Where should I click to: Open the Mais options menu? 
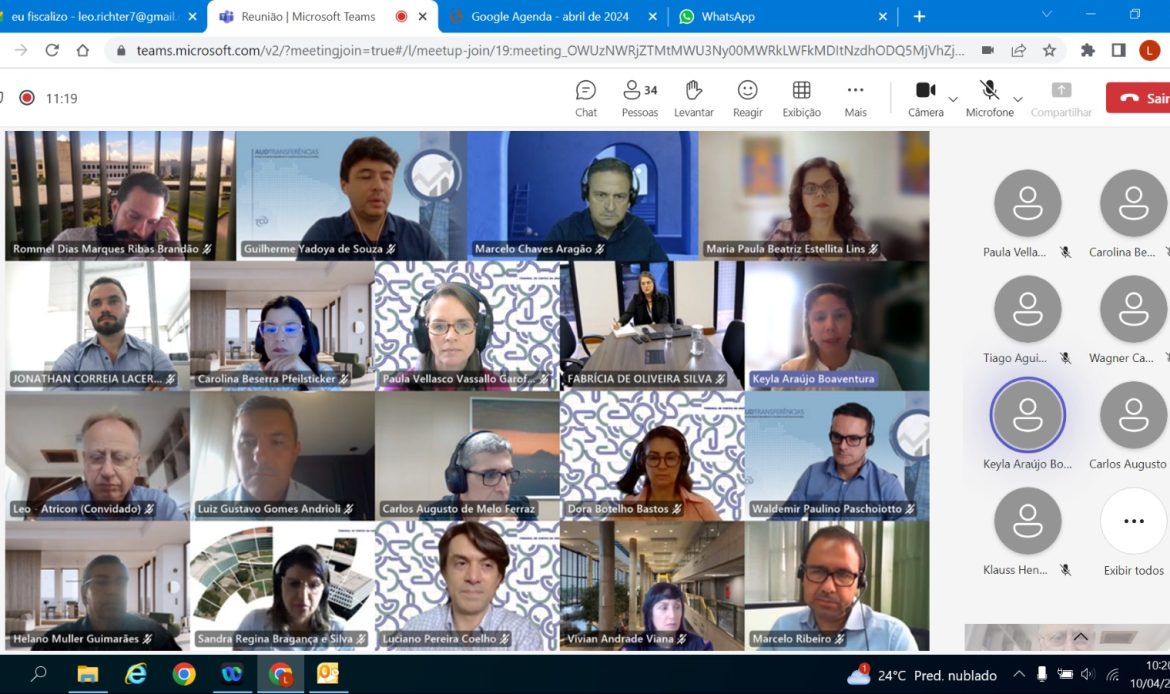pos(855,99)
